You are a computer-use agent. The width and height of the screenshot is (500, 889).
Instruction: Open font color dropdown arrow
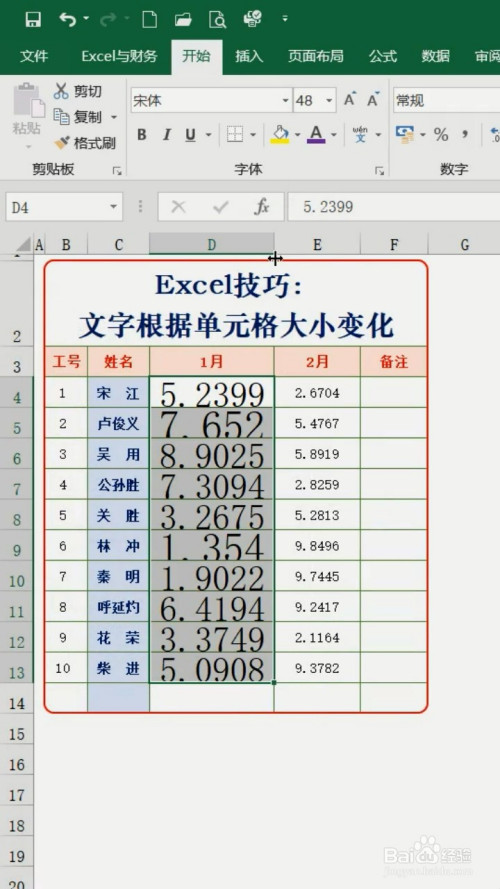[334, 135]
